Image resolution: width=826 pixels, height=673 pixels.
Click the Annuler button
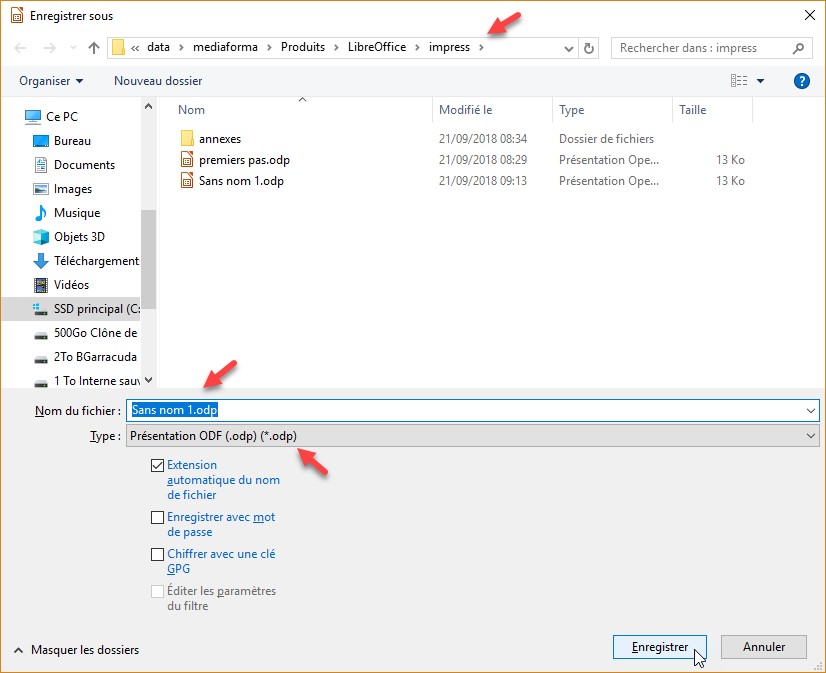pos(763,647)
